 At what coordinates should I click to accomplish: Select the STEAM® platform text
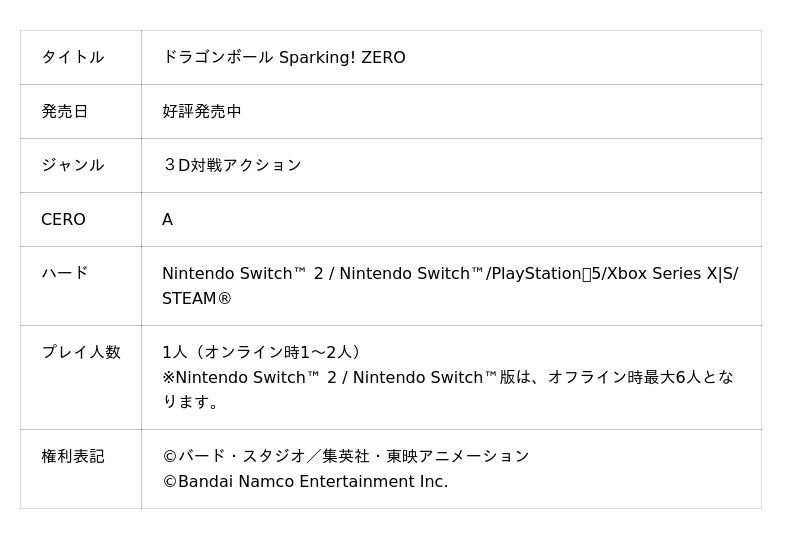197,298
